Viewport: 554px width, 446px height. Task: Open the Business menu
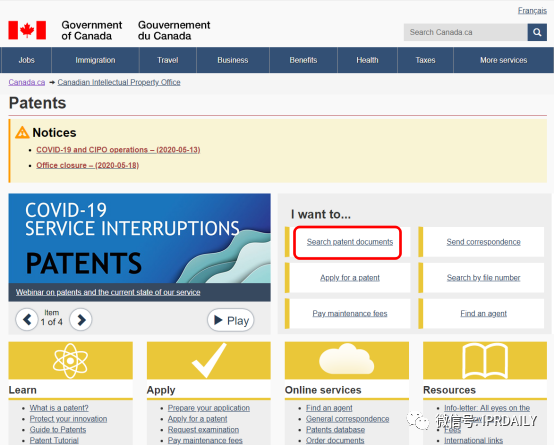(x=233, y=60)
